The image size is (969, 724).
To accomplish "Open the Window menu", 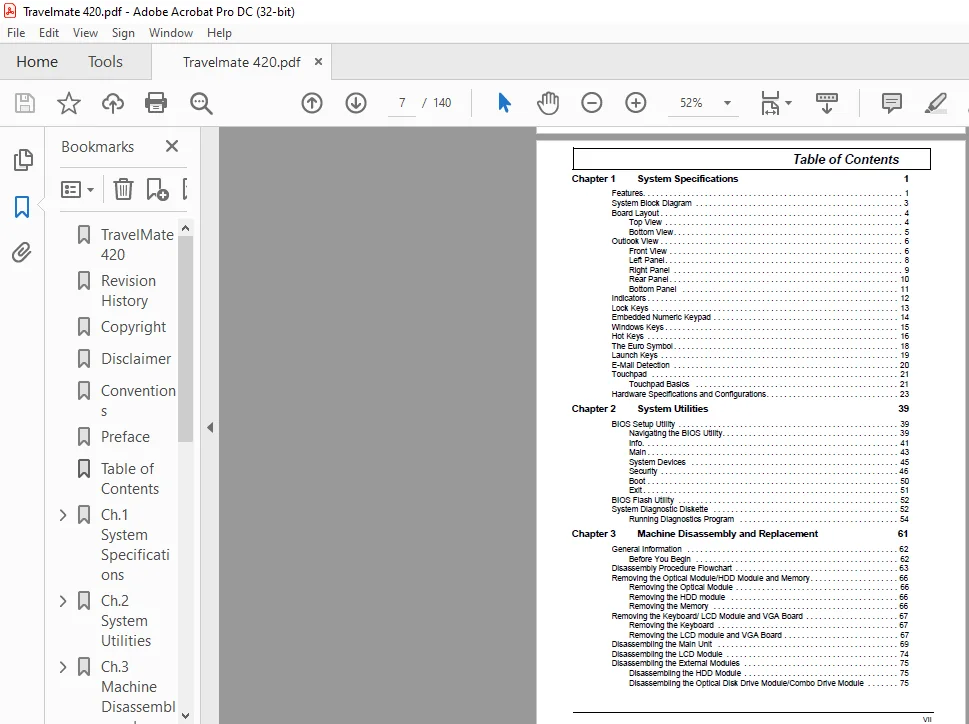I will click(171, 33).
